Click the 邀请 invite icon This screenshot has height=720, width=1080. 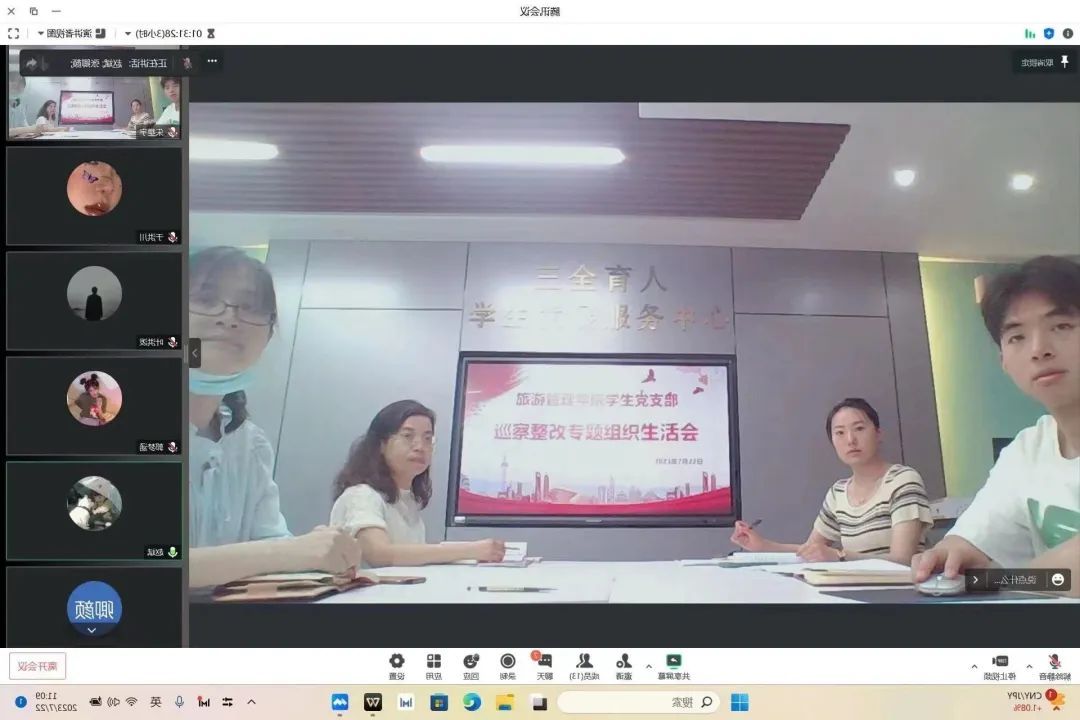tap(624, 664)
